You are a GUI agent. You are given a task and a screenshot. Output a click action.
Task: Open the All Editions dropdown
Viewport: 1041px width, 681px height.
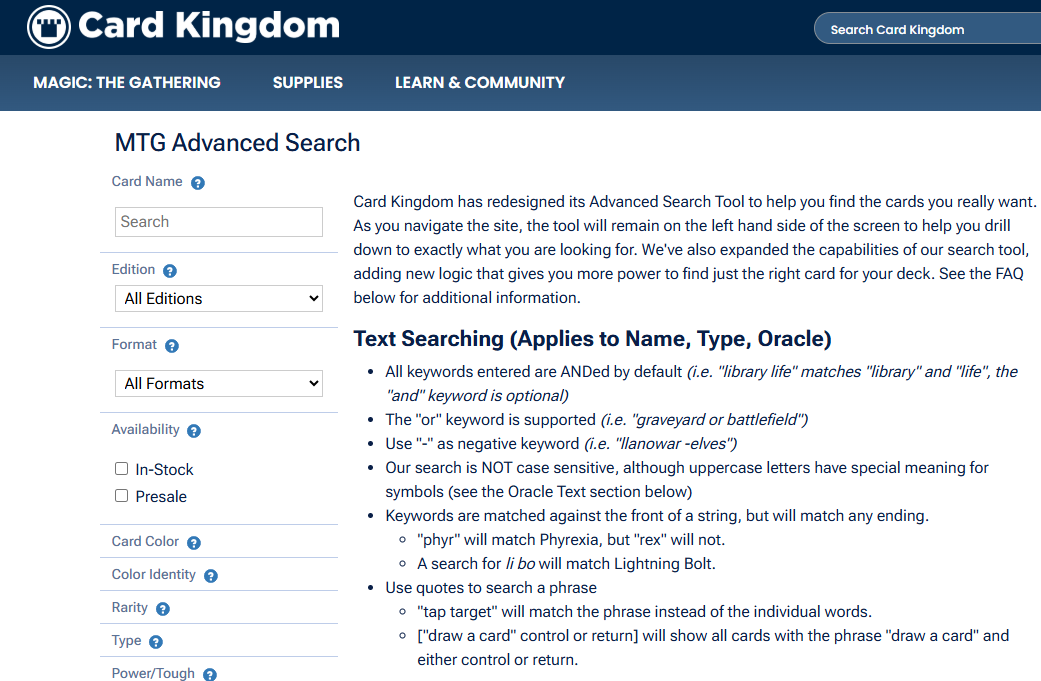pyautogui.click(x=219, y=299)
